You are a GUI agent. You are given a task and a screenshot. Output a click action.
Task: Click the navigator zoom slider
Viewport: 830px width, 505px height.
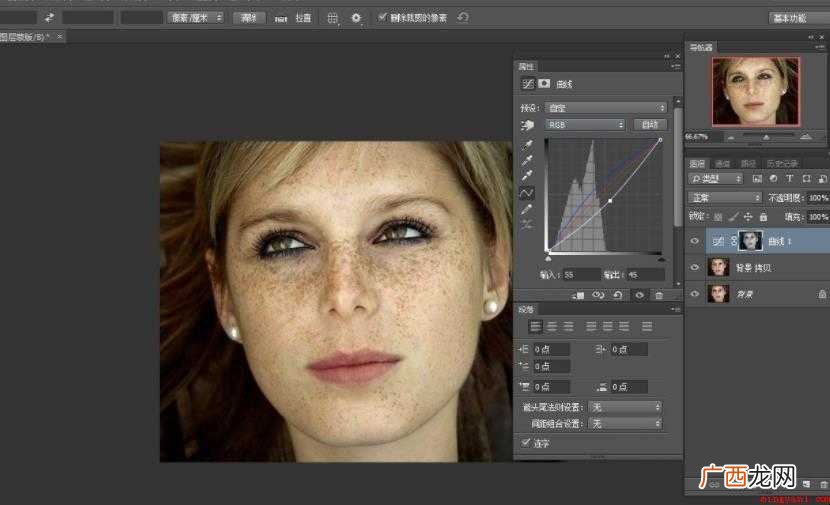[x=766, y=137]
